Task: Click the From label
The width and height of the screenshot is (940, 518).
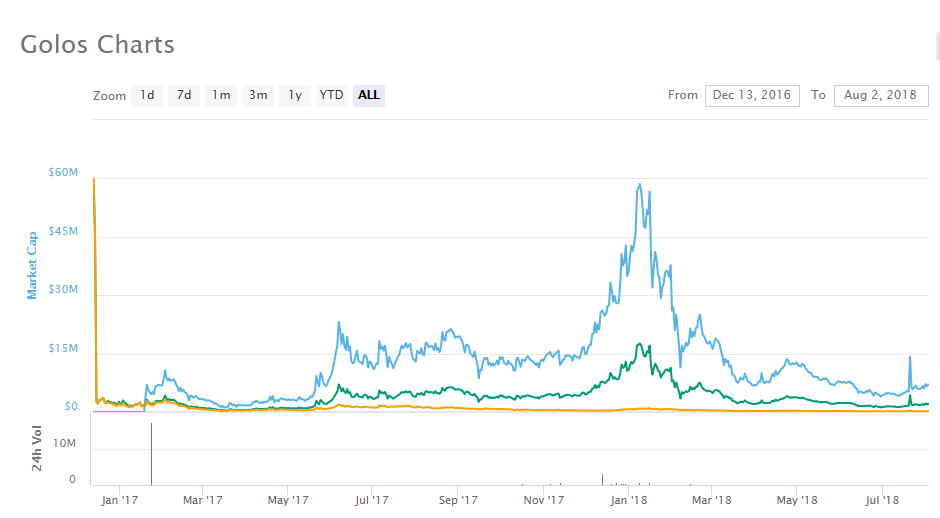Action: click(x=683, y=95)
